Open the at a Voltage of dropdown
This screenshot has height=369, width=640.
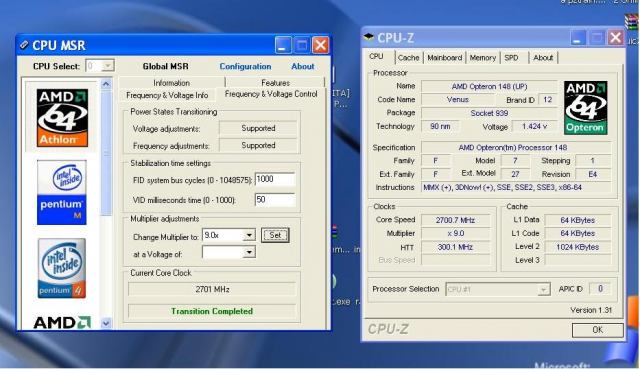point(249,253)
